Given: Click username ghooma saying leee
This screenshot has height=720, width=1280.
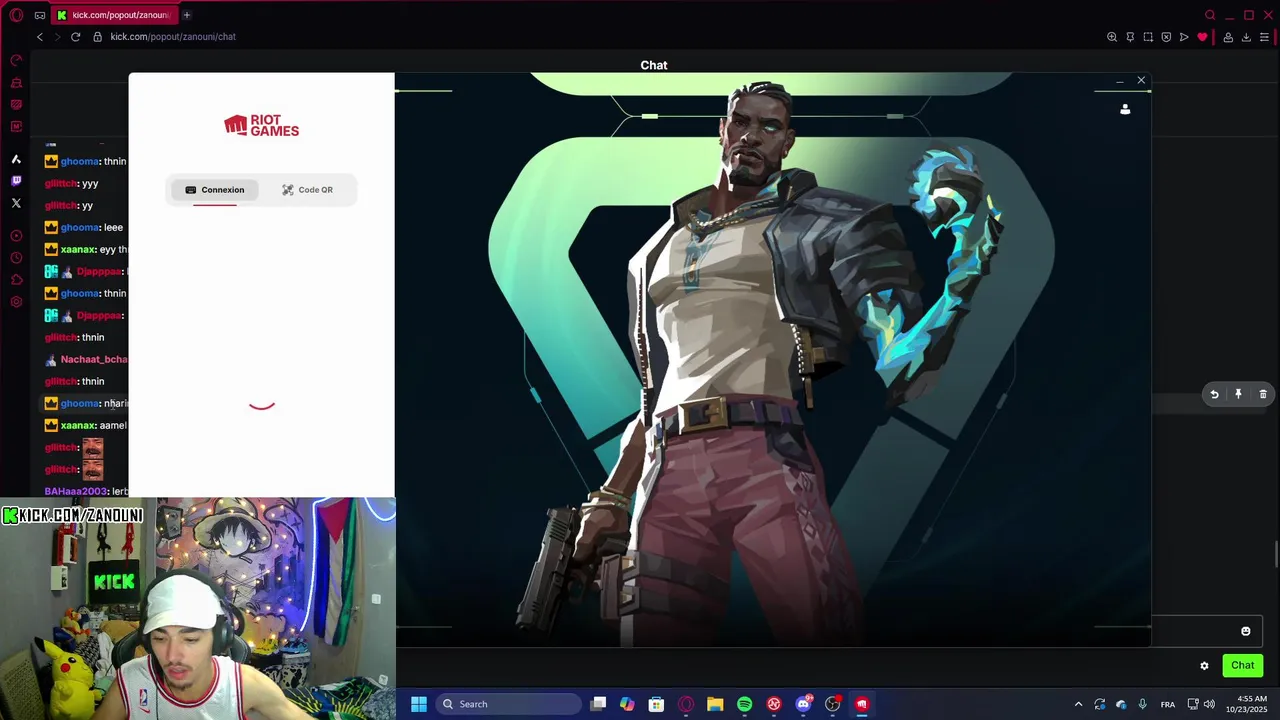Looking at the screenshot, I should tap(80, 227).
